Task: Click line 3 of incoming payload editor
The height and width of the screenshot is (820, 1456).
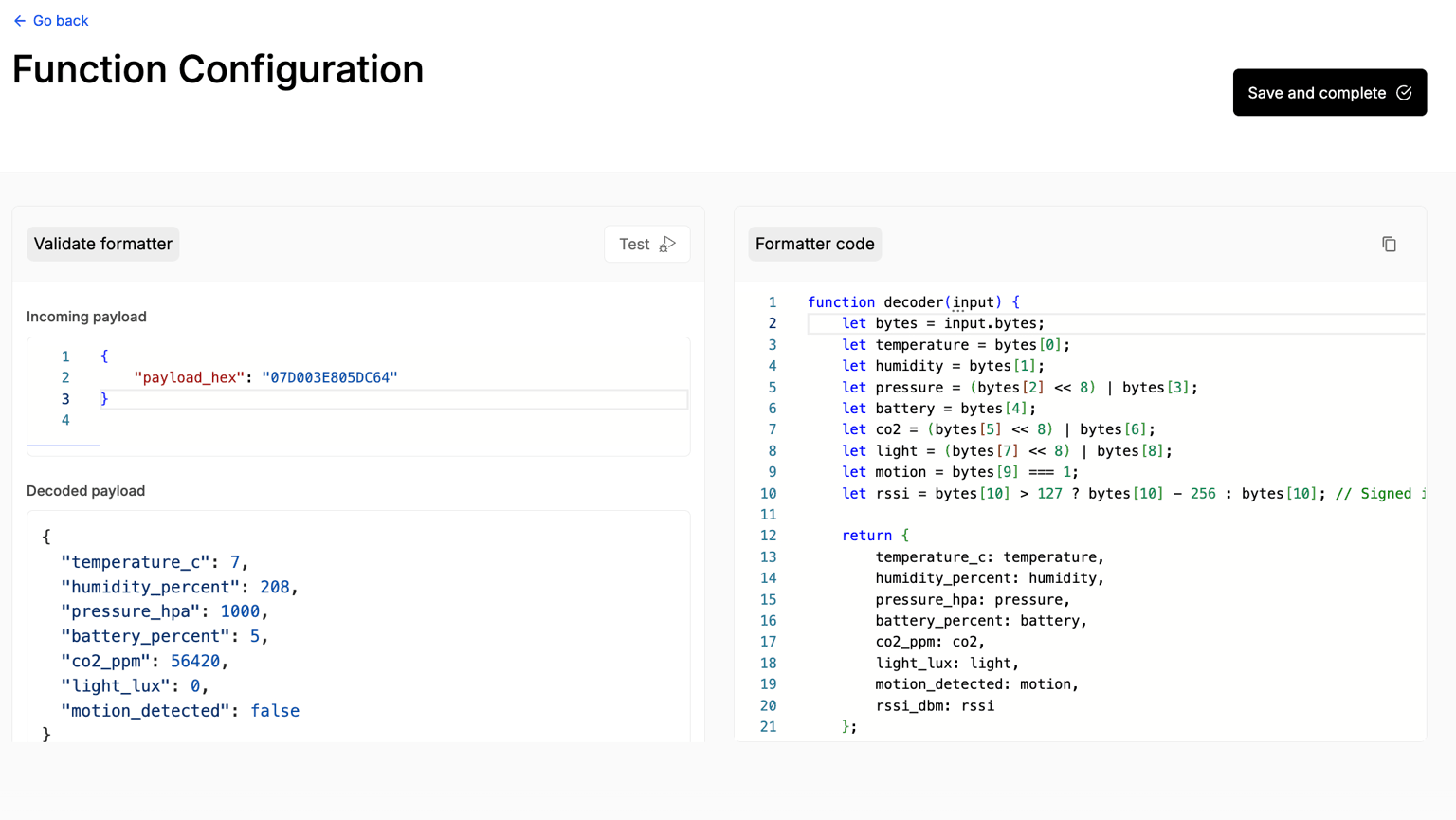Action: click(393, 399)
